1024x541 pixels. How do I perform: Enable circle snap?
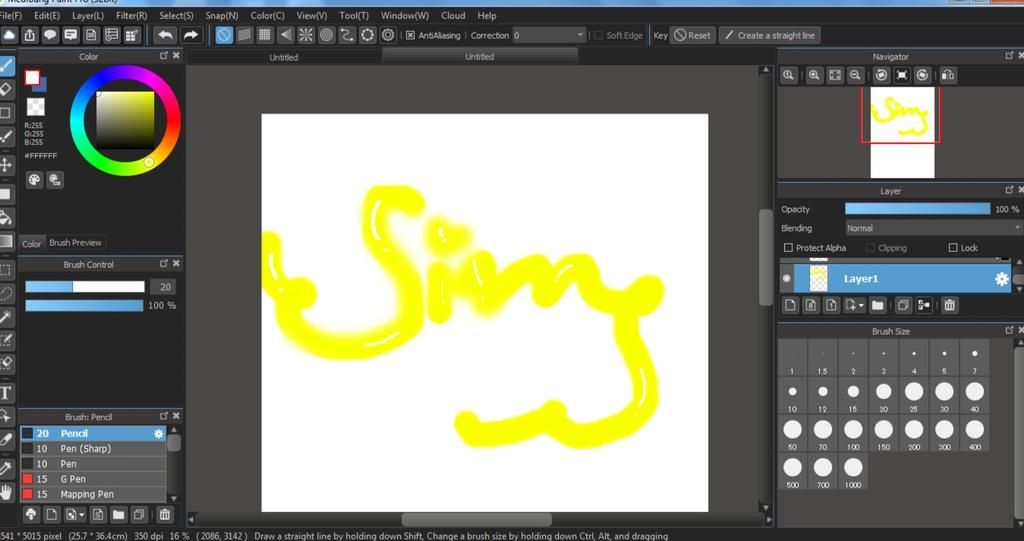coord(327,35)
